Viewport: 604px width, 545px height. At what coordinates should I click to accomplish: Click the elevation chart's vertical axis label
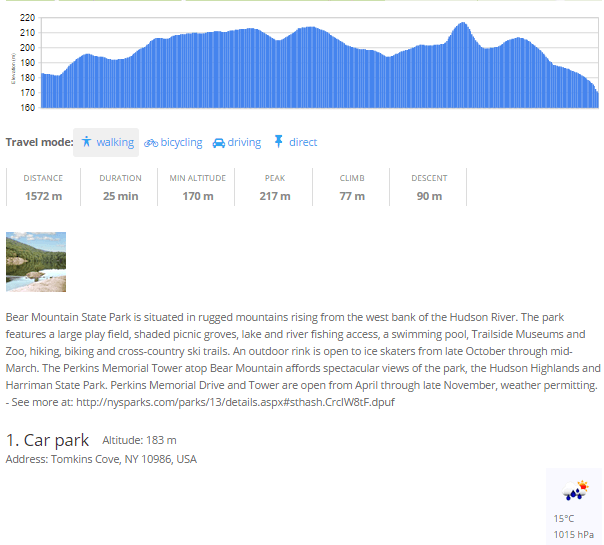pyautogui.click(x=13, y=63)
